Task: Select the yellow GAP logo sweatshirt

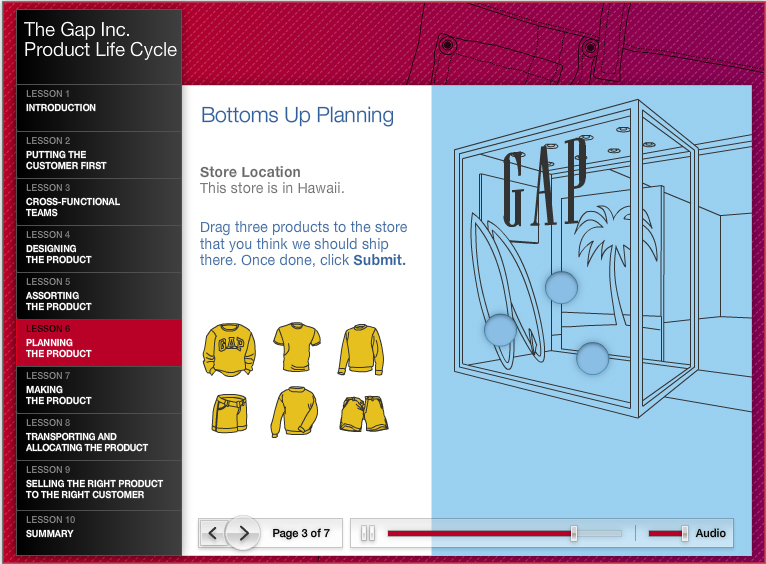Action: click(x=230, y=349)
